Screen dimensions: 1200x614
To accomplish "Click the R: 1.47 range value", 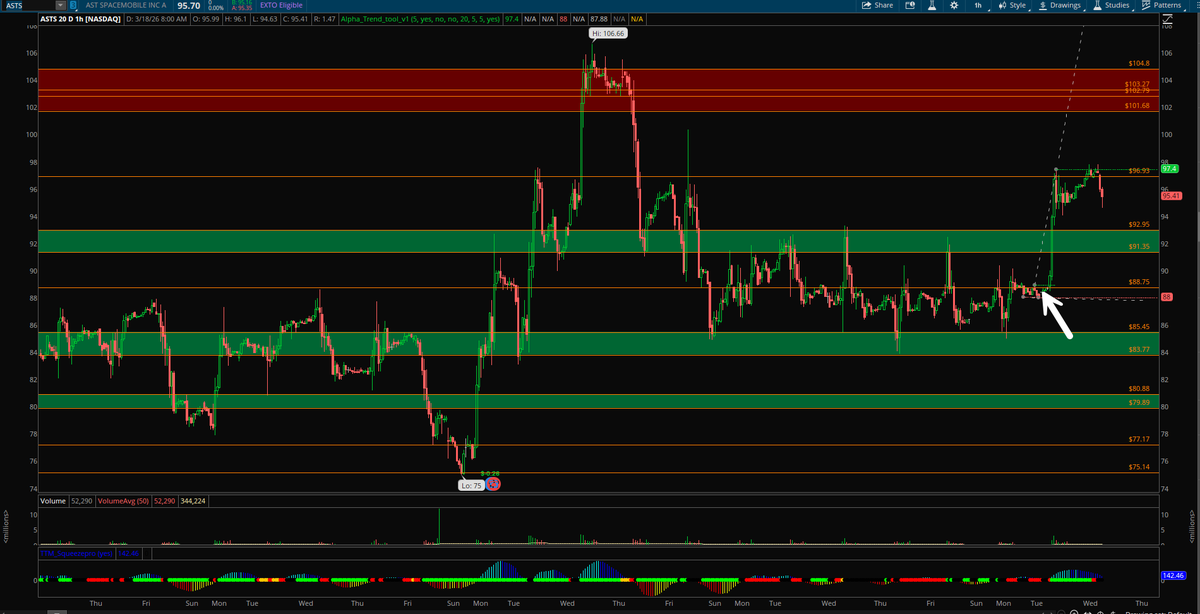I will point(326,19).
